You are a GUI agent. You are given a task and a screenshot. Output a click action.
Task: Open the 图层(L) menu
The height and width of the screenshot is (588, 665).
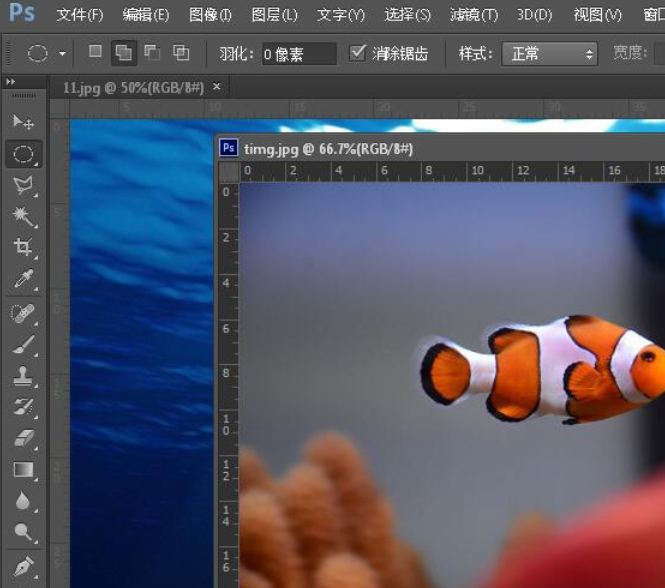click(x=274, y=15)
